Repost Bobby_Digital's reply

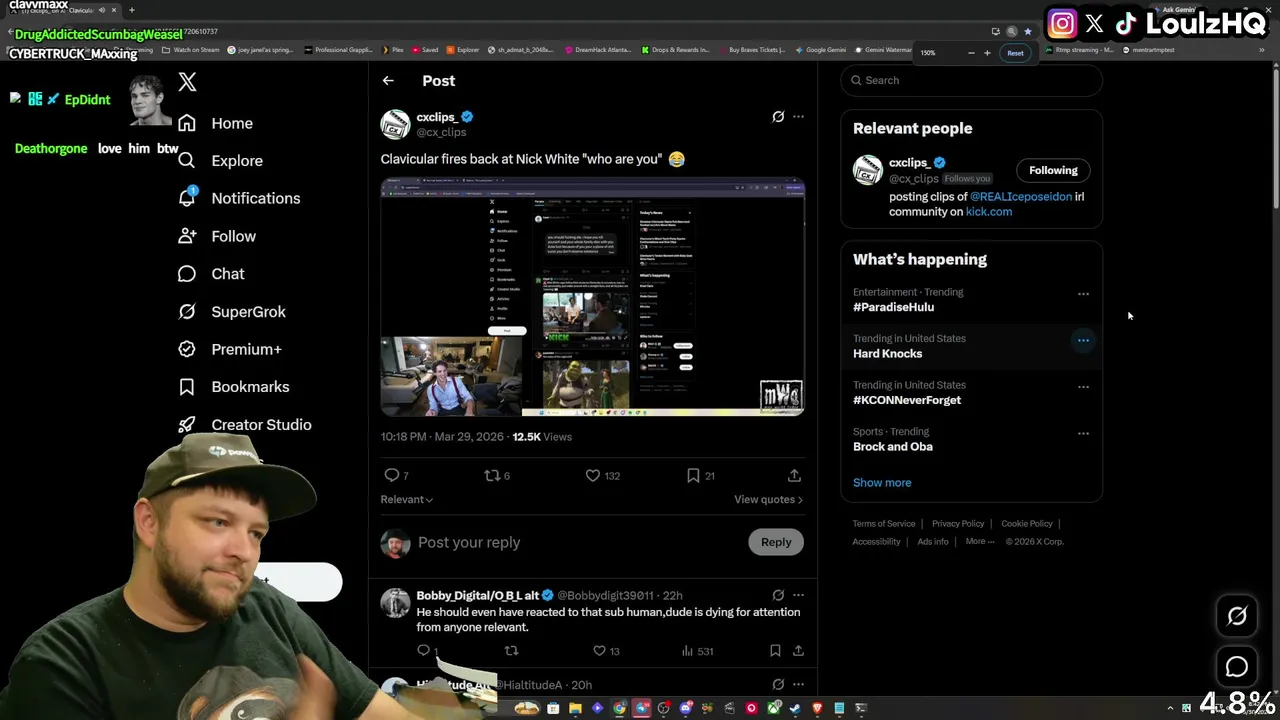tap(511, 651)
